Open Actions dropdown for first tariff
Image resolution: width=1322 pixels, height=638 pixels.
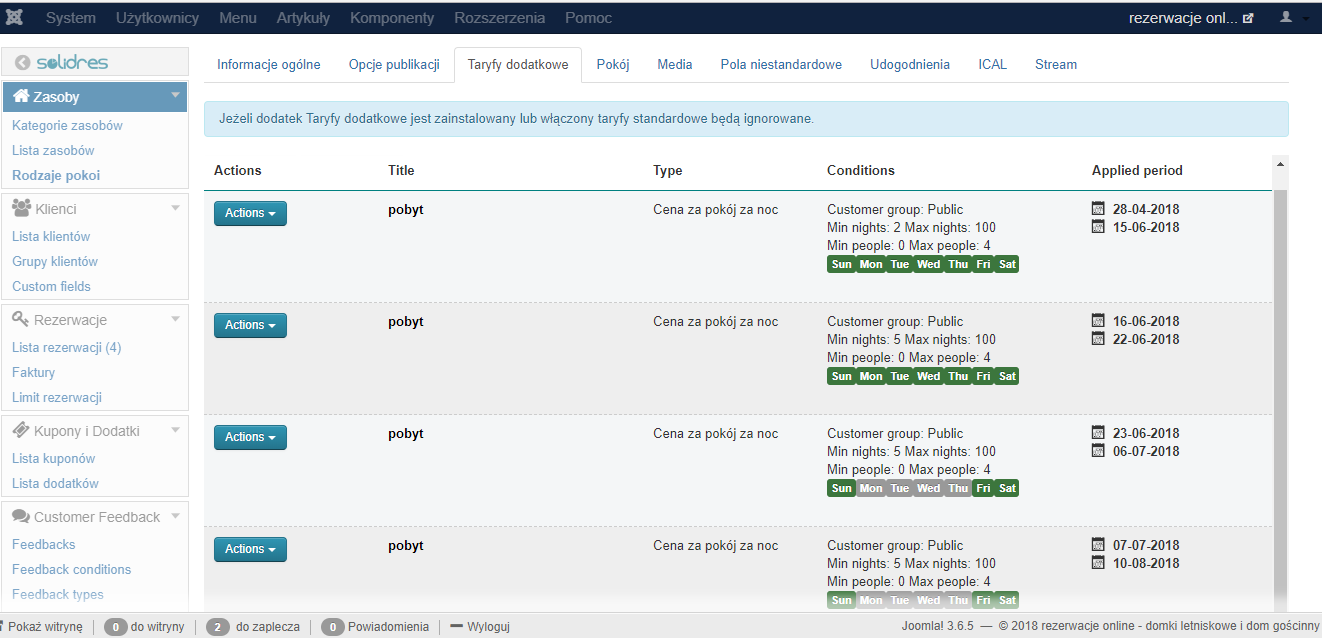[x=250, y=213]
